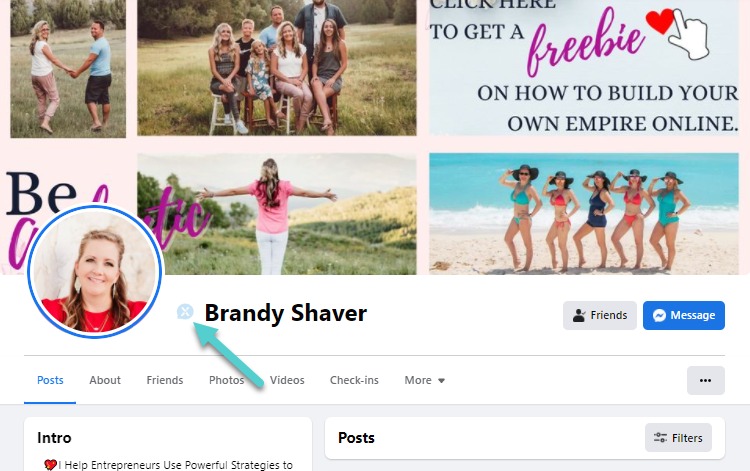Click the red heart on cover photo
Viewport: 750px width, 471px height.
(661, 22)
